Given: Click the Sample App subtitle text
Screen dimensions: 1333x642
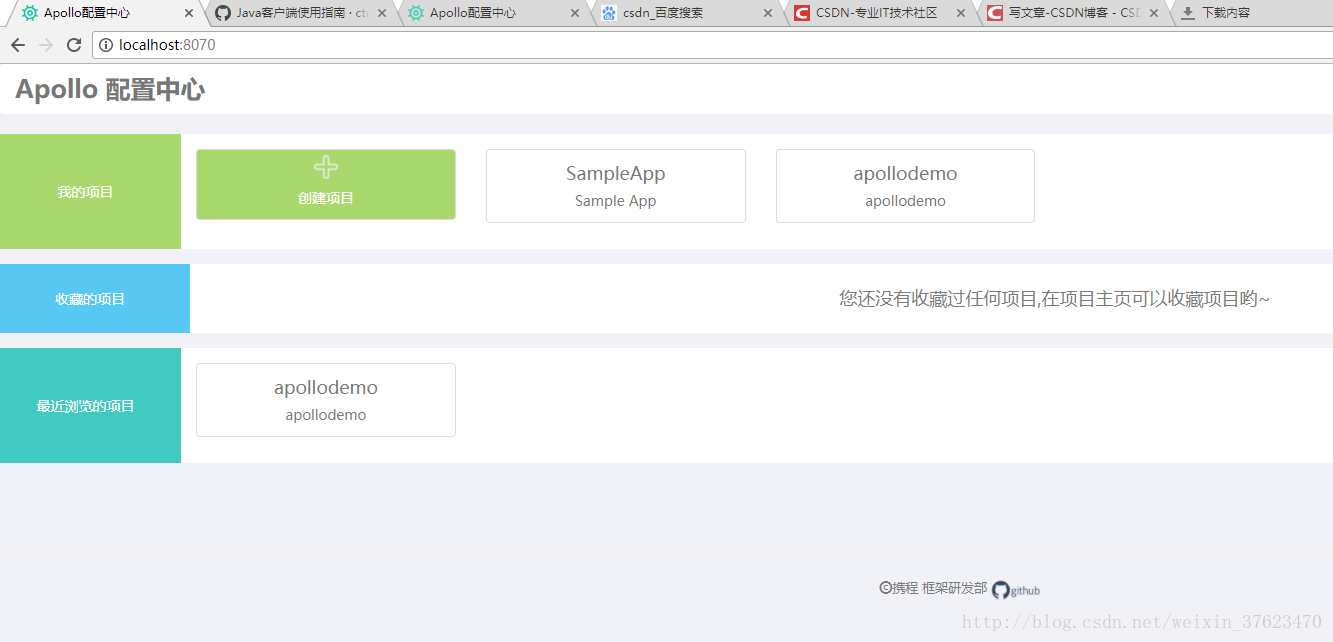Looking at the screenshot, I should [x=616, y=201].
